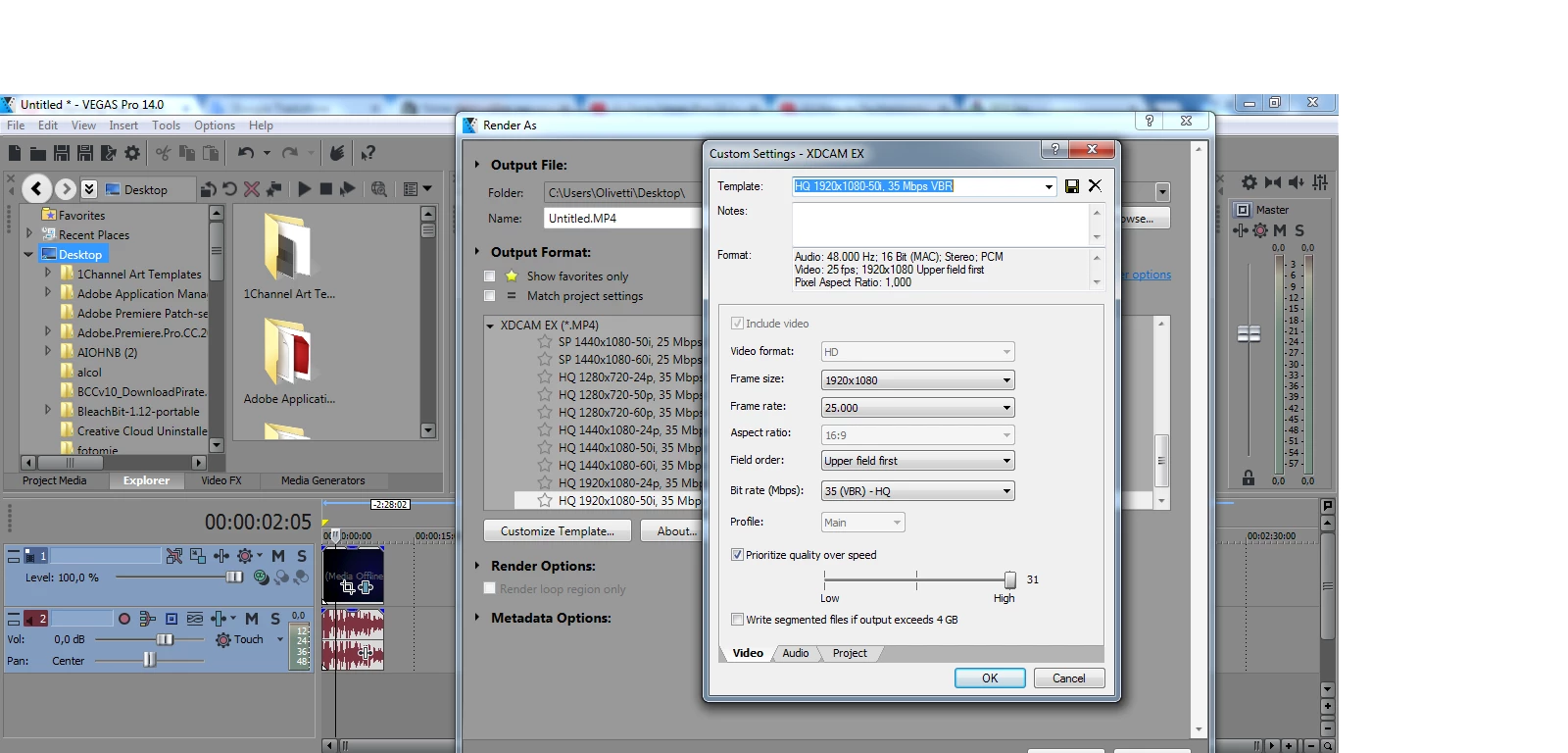This screenshot has width=1568, height=753.
Task: Bypass motion blur on video track 1
Action: [x=174, y=556]
